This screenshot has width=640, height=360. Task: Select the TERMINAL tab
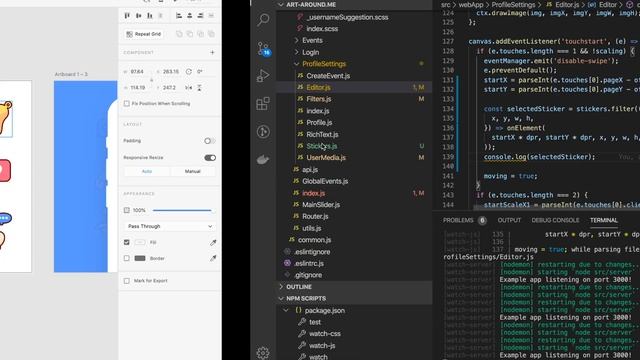(x=603, y=220)
